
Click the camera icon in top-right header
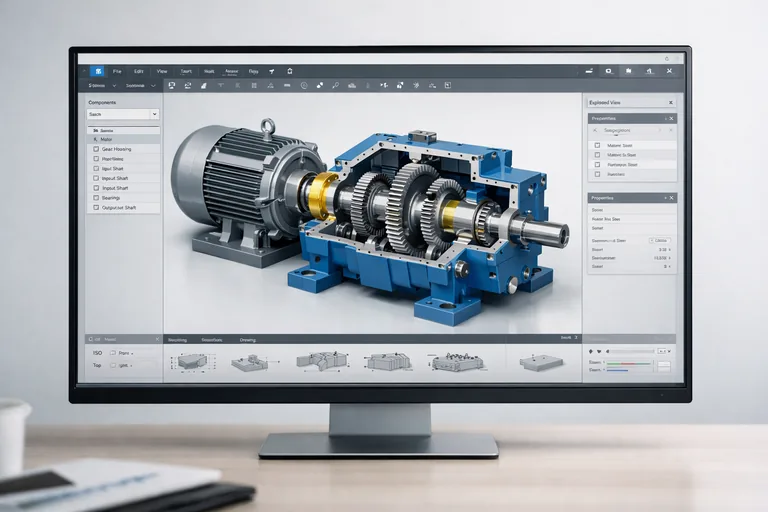click(x=608, y=71)
